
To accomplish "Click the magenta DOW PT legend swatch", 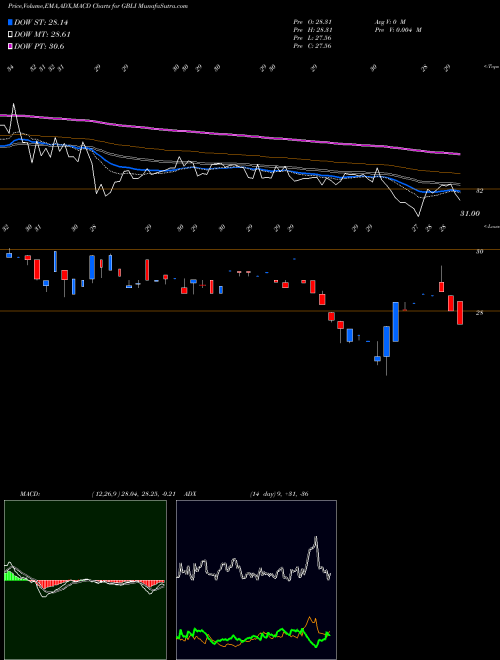I will coord(11,46).
